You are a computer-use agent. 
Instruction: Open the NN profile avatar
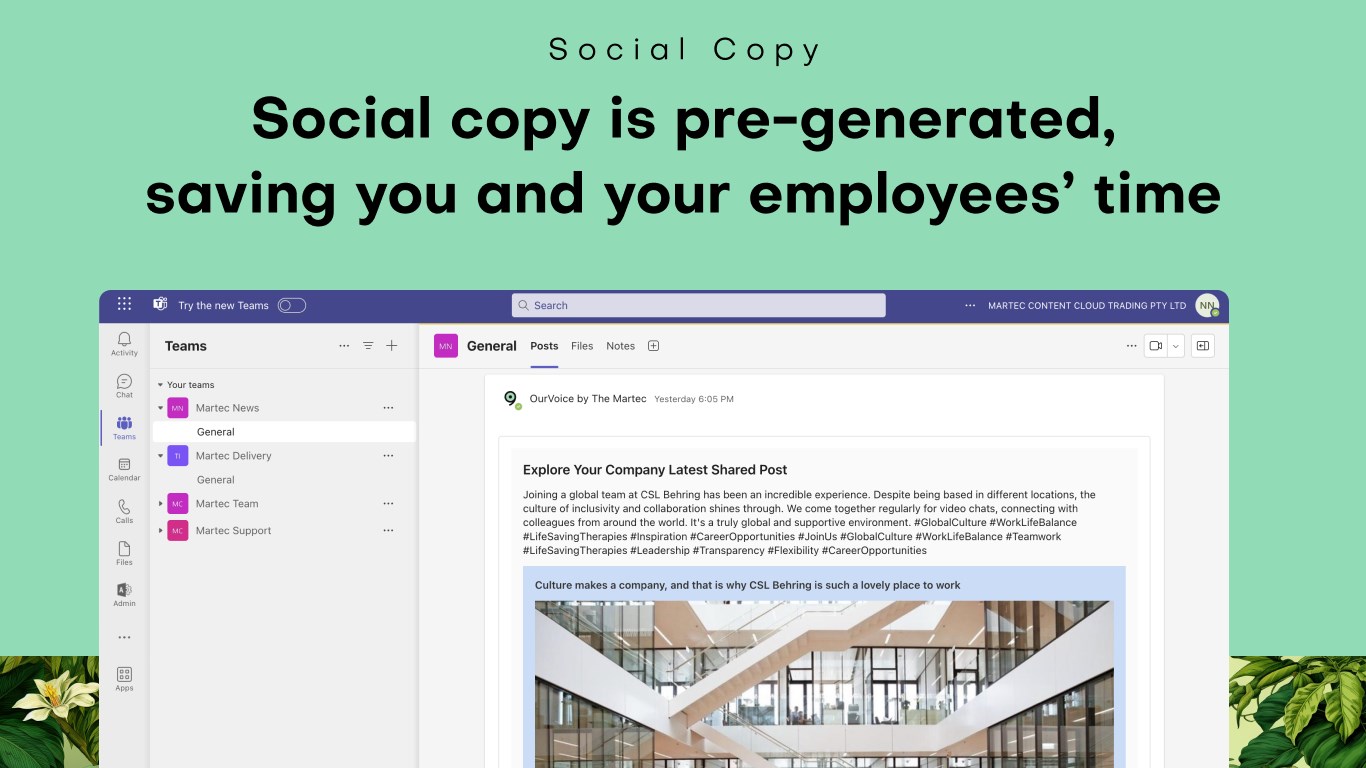[1207, 305]
